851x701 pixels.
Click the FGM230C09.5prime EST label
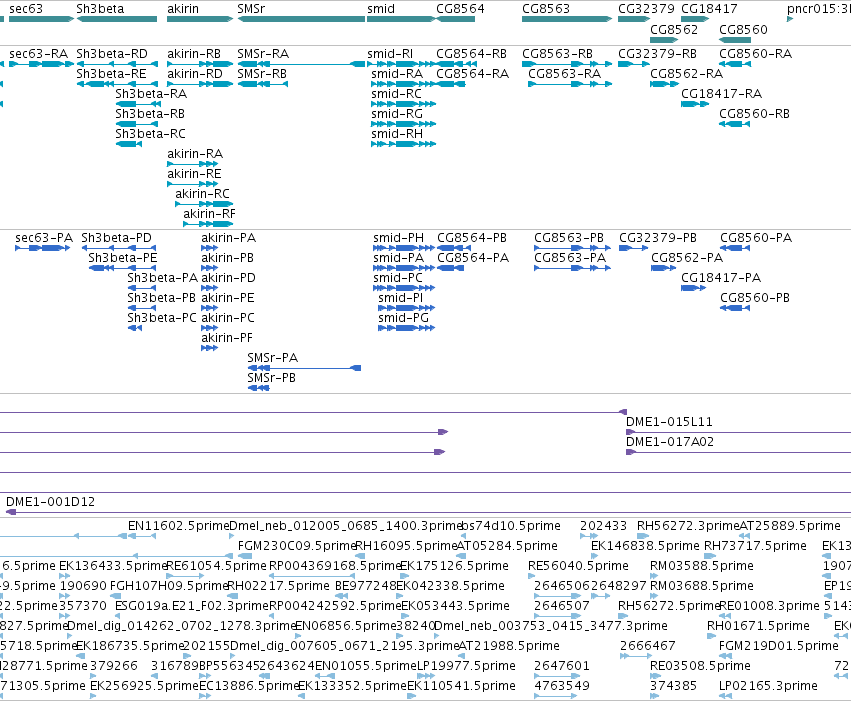click(x=297, y=546)
